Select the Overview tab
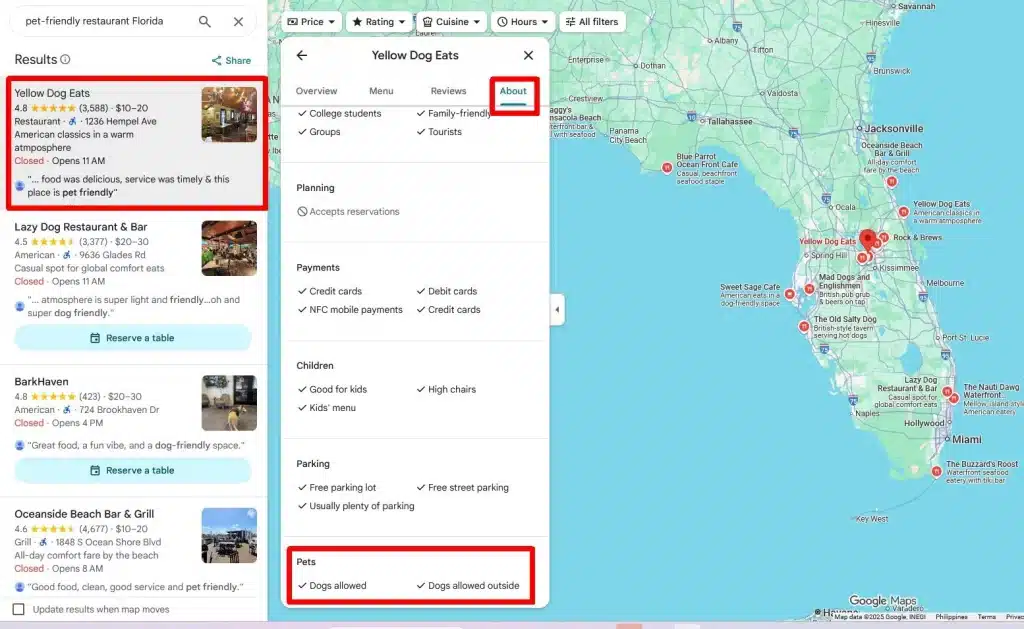Viewport: 1024px width, 629px height. [x=316, y=91]
